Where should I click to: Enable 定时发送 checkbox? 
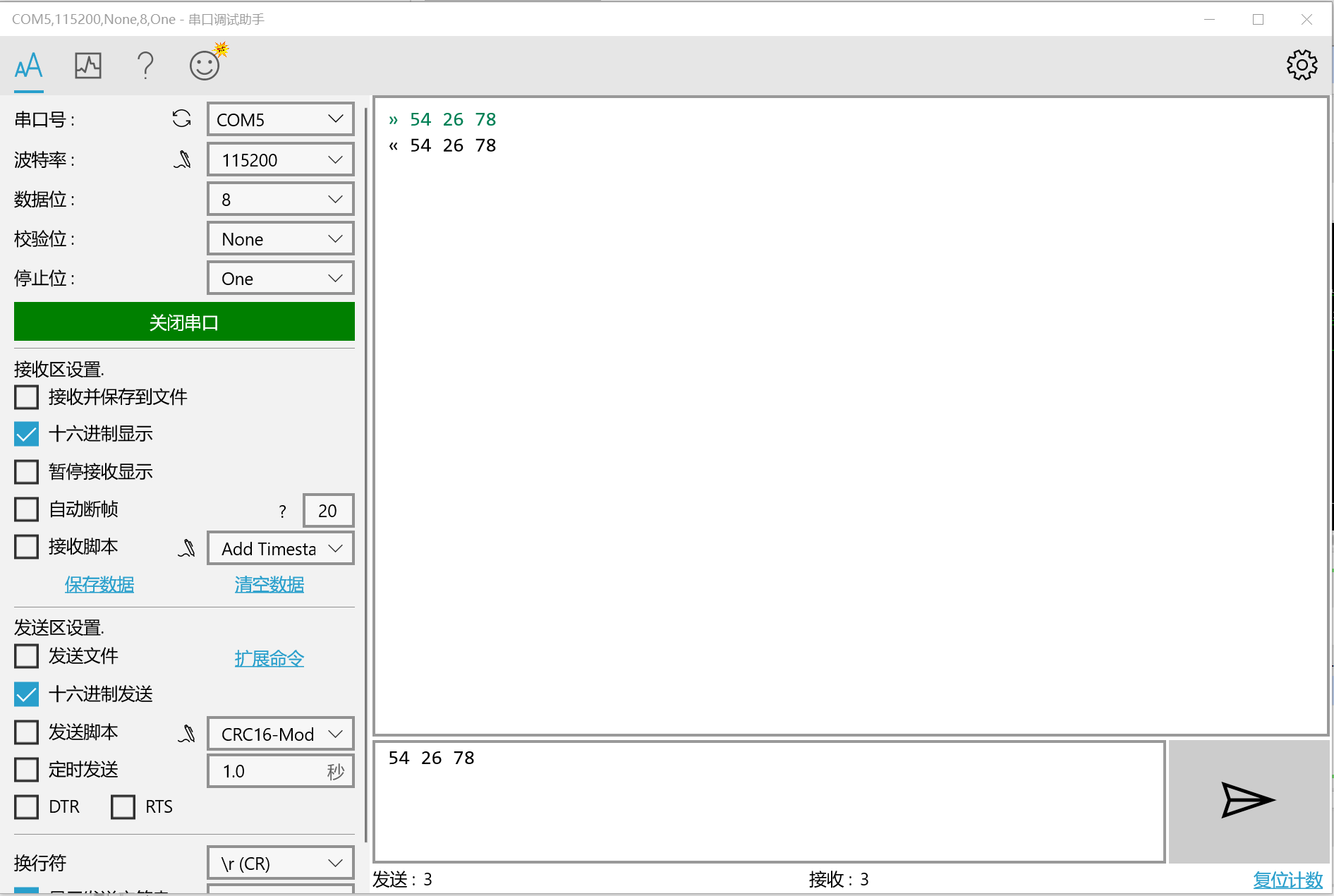pos(27,770)
